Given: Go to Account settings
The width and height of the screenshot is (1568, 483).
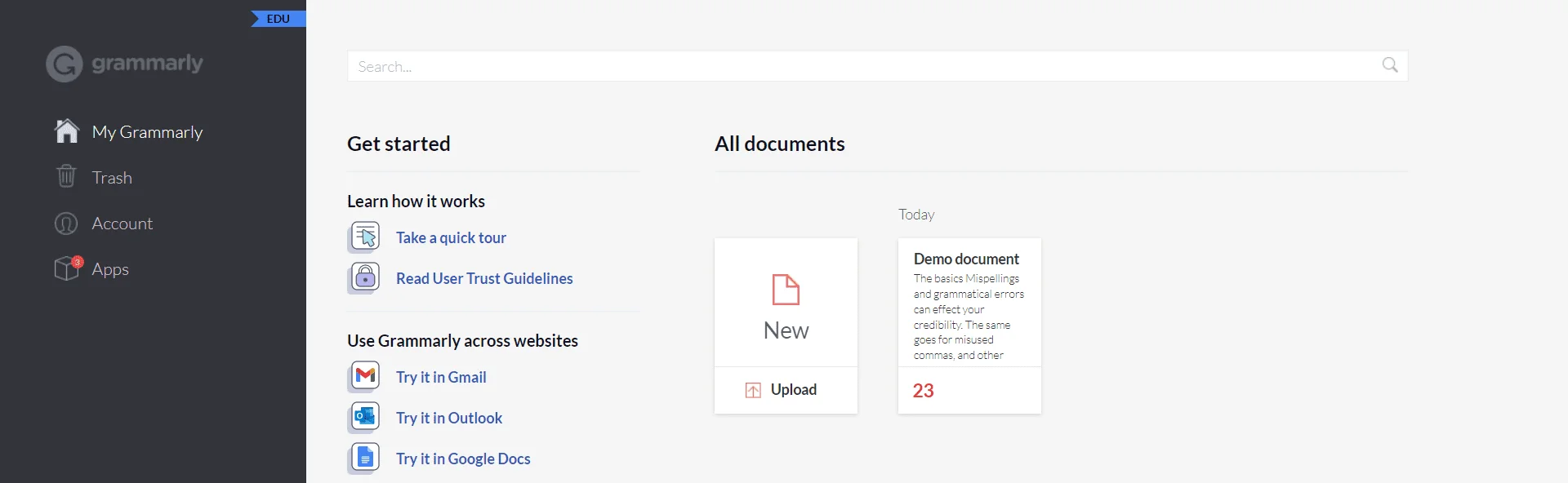Looking at the screenshot, I should tap(122, 224).
